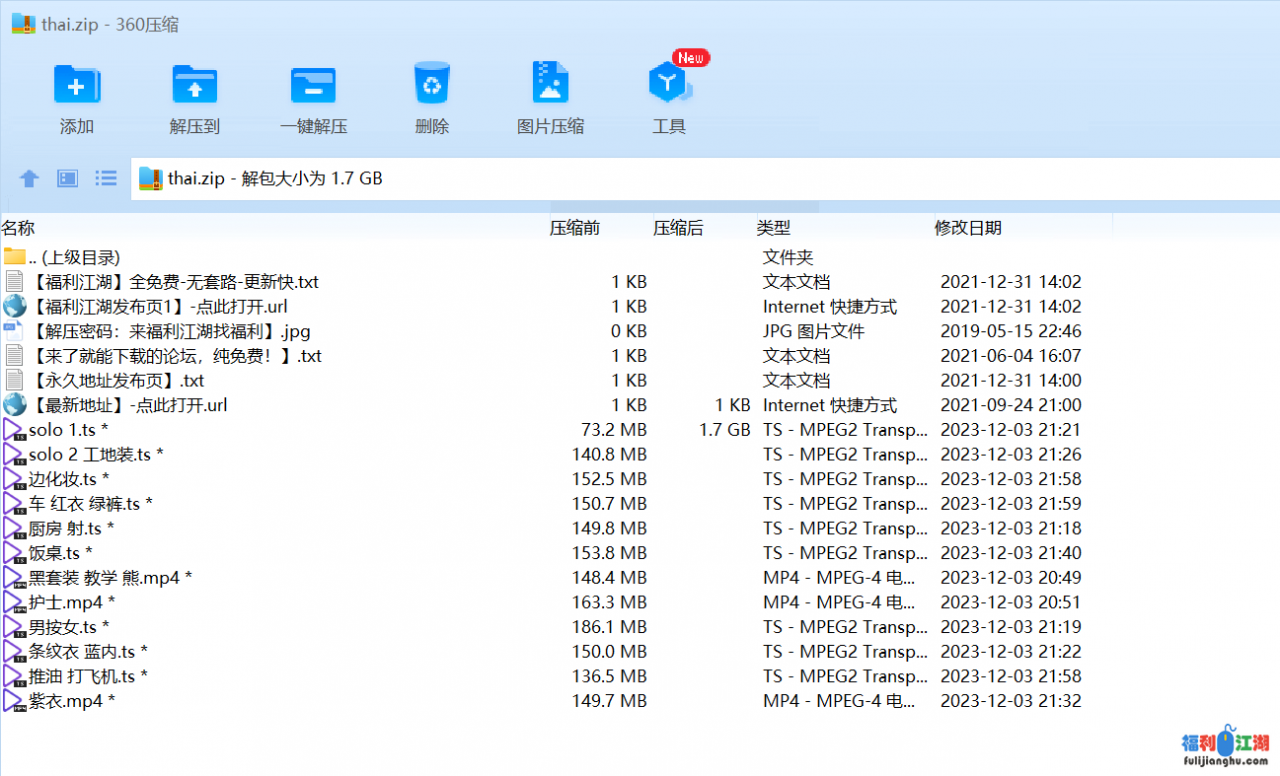This screenshot has width=1280, height=776.
Task: Click the 删除 (Delete) trash icon
Action: click(x=431, y=87)
